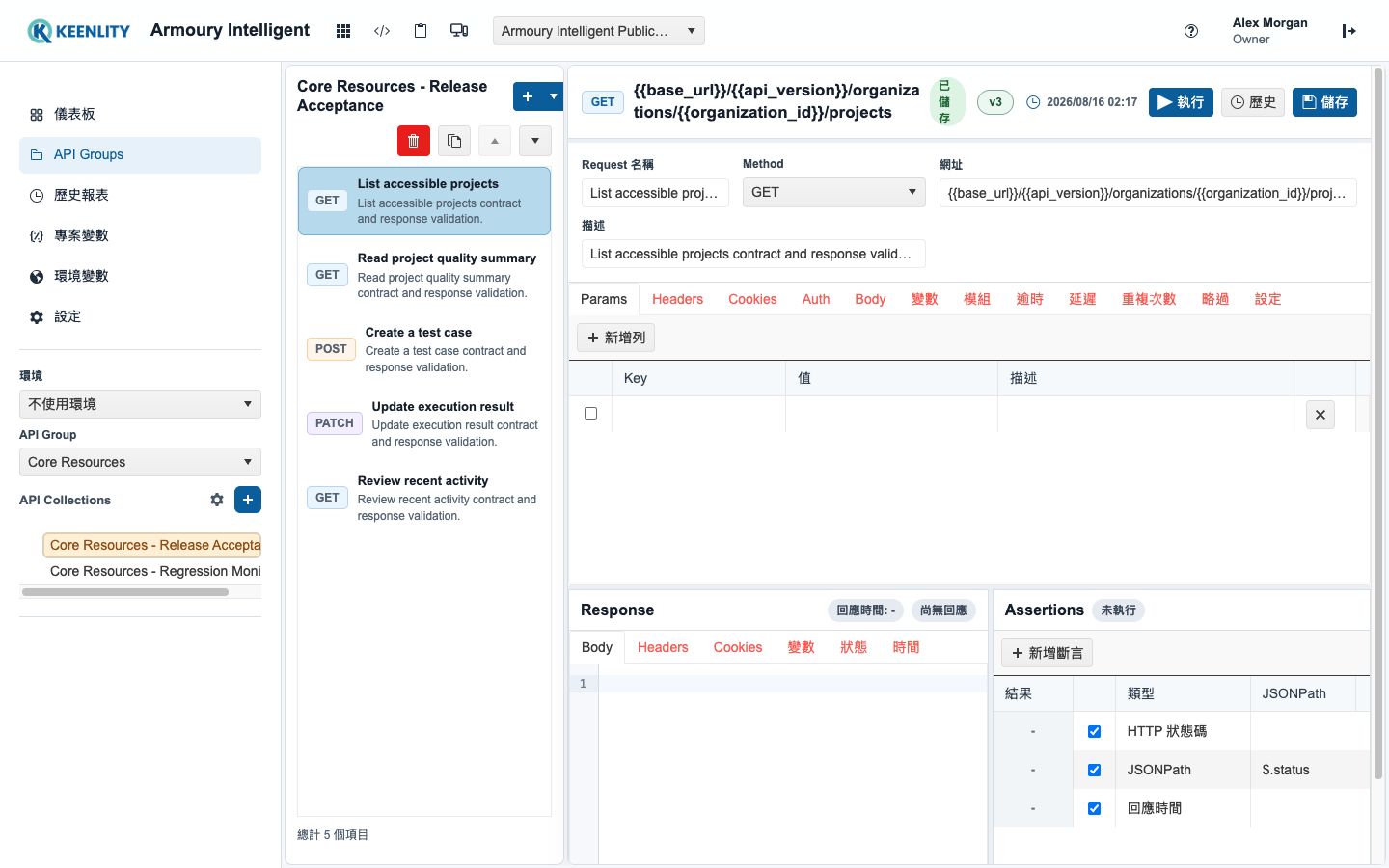Open 專案變數 in sidebar

140,235
